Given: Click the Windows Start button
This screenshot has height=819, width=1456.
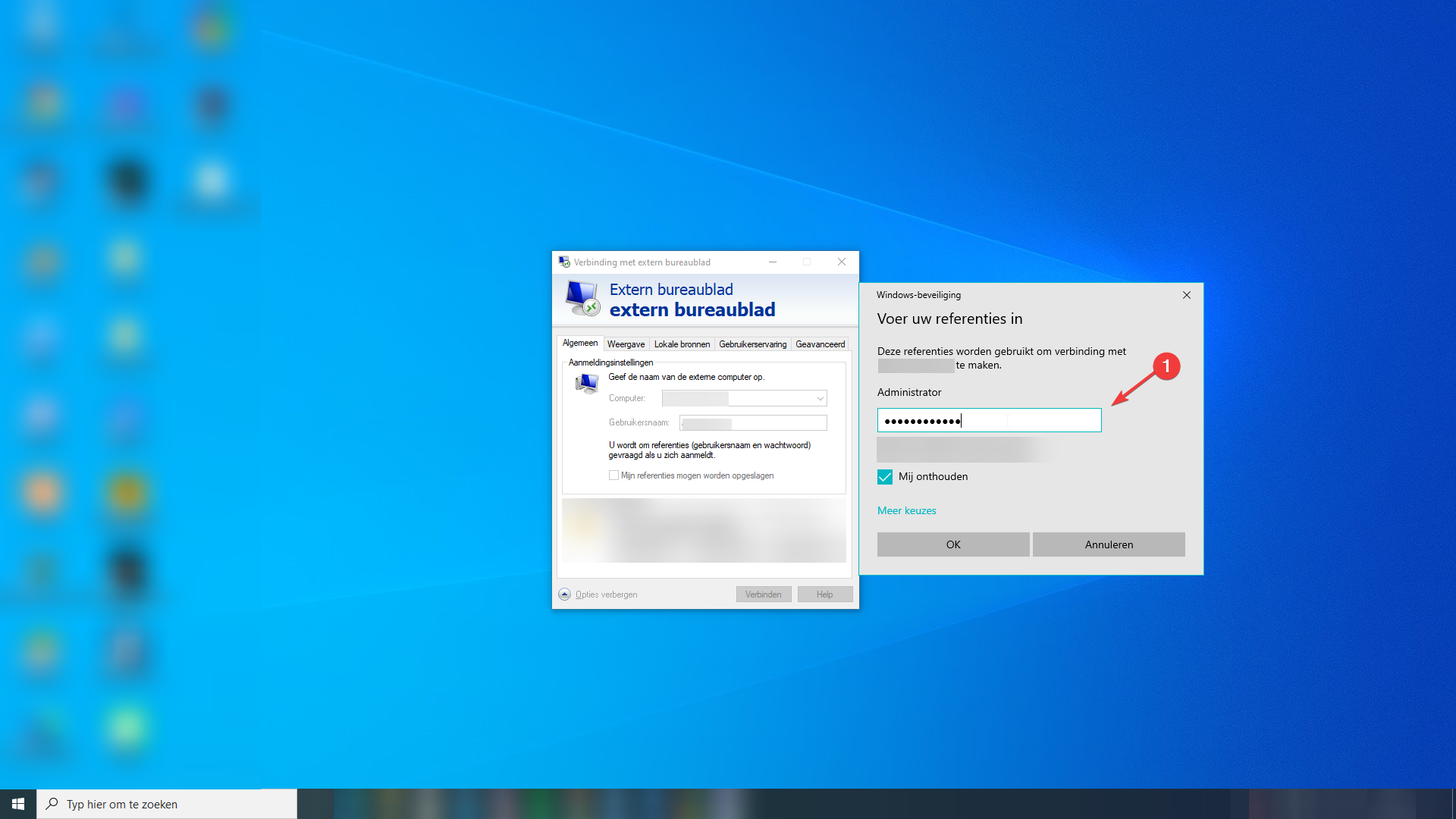Looking at the screenshot, I should [x=18, y=804].
